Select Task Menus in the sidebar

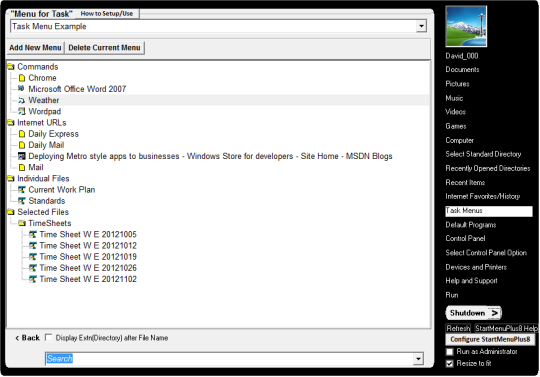point(489,211)
